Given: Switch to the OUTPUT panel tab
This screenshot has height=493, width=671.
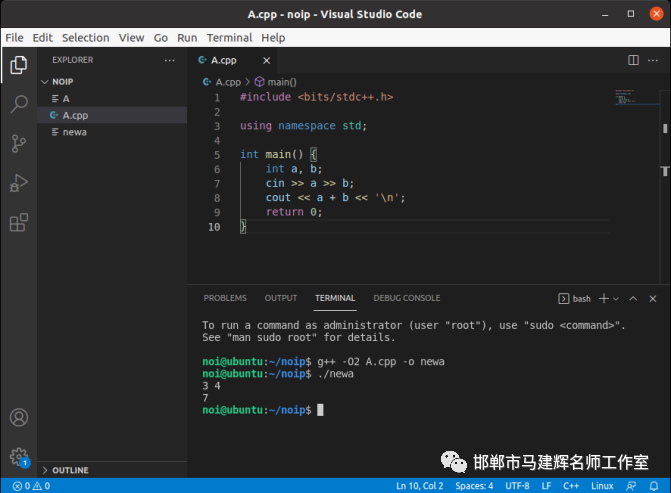Looking at the screenshot, I should tap(281, 298).
